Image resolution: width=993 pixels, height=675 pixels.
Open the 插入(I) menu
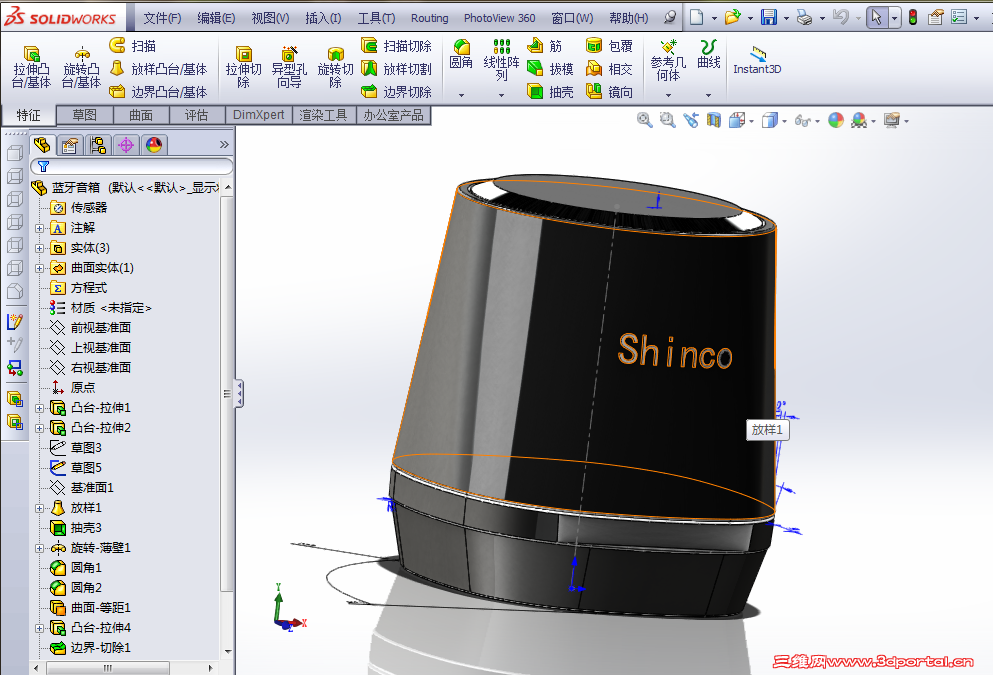point(323,18)
